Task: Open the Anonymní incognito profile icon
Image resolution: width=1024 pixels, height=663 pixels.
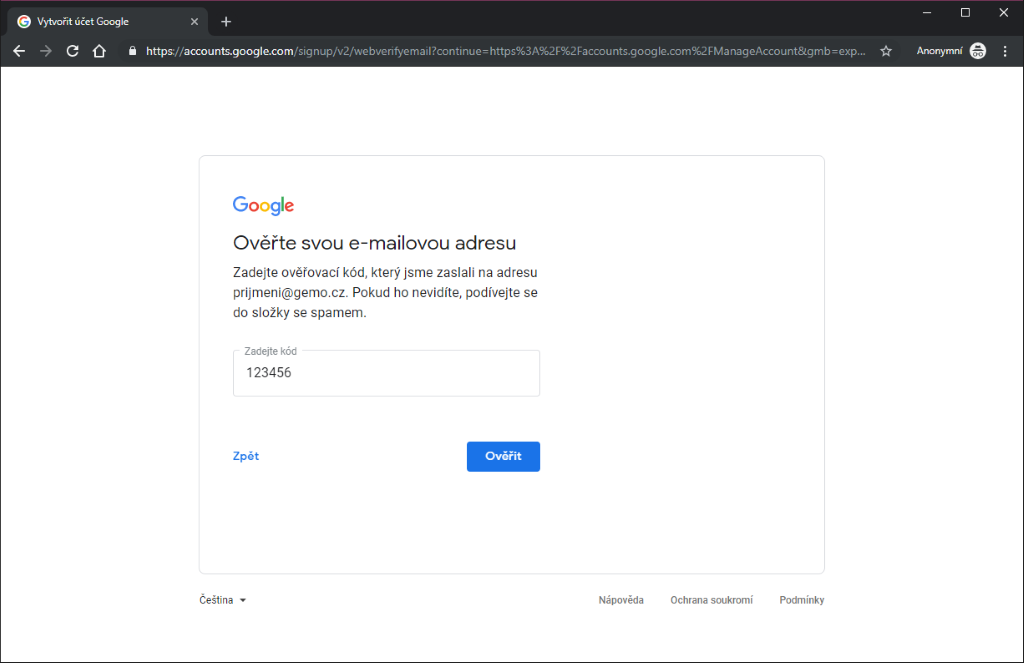Action: click(978, 51)
